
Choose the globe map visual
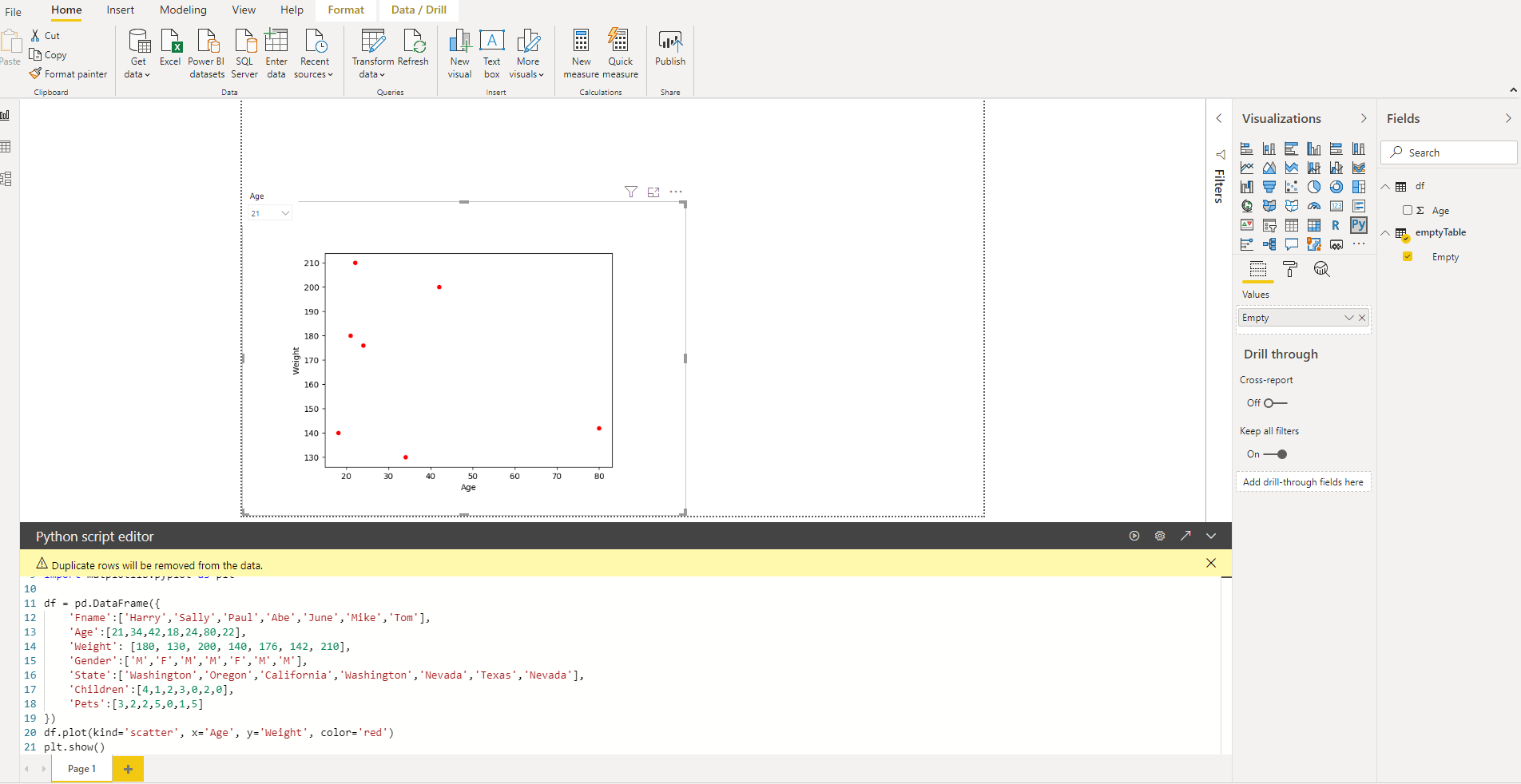pyautogui.click(x=1246, y=206)
